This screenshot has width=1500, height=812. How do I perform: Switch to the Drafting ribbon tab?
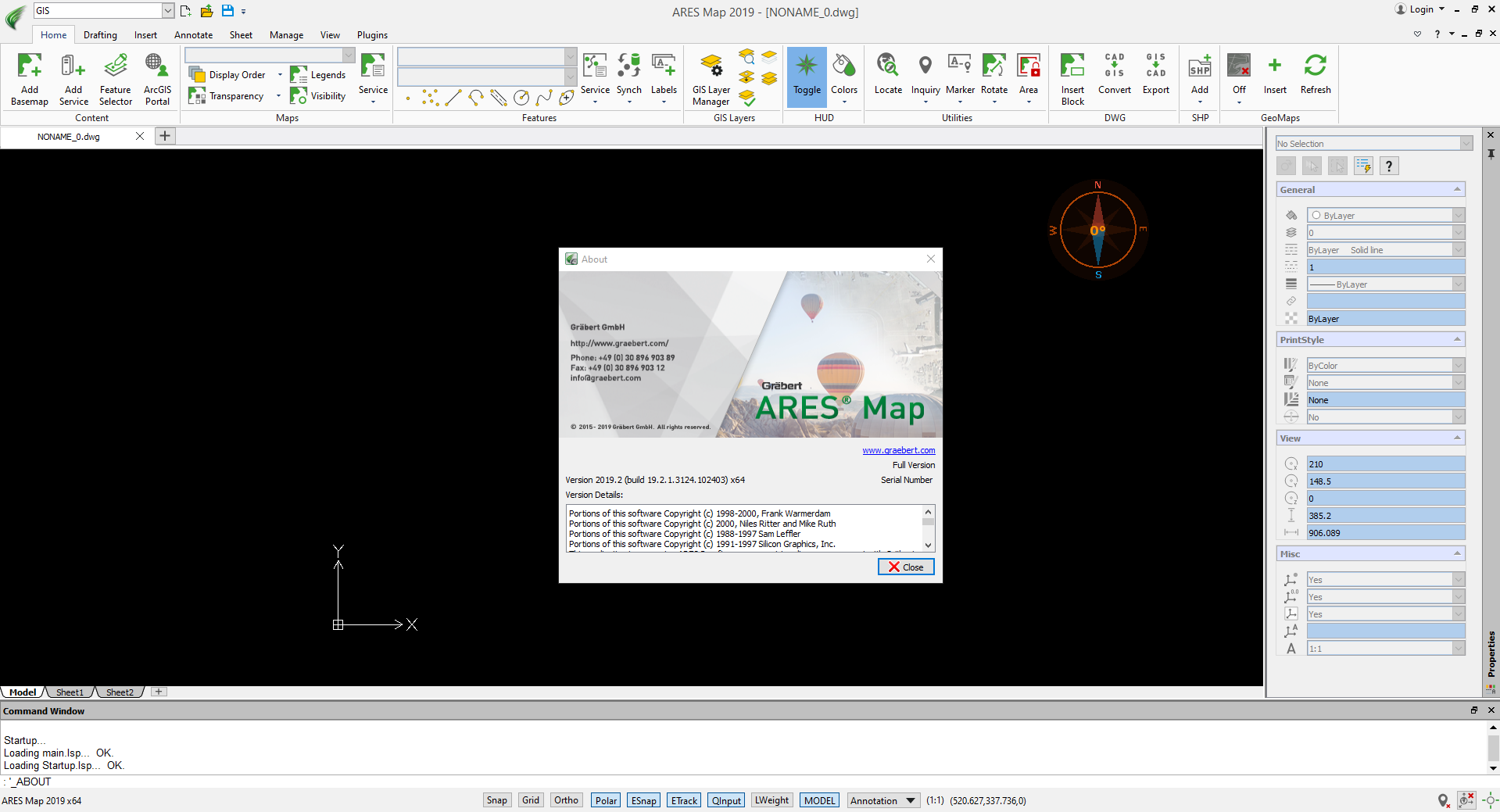pos(100,35)
